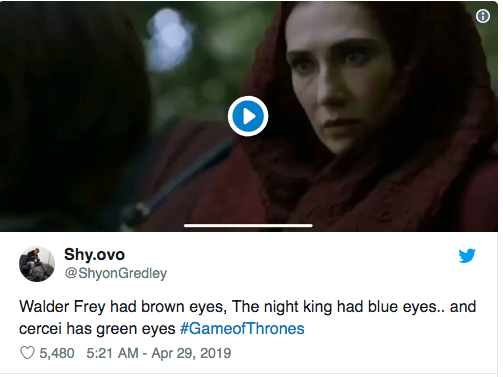503x377 pixels.
Task: Open the info icon on the video corner
Action: pyautogui.click(x=483, y=16)
